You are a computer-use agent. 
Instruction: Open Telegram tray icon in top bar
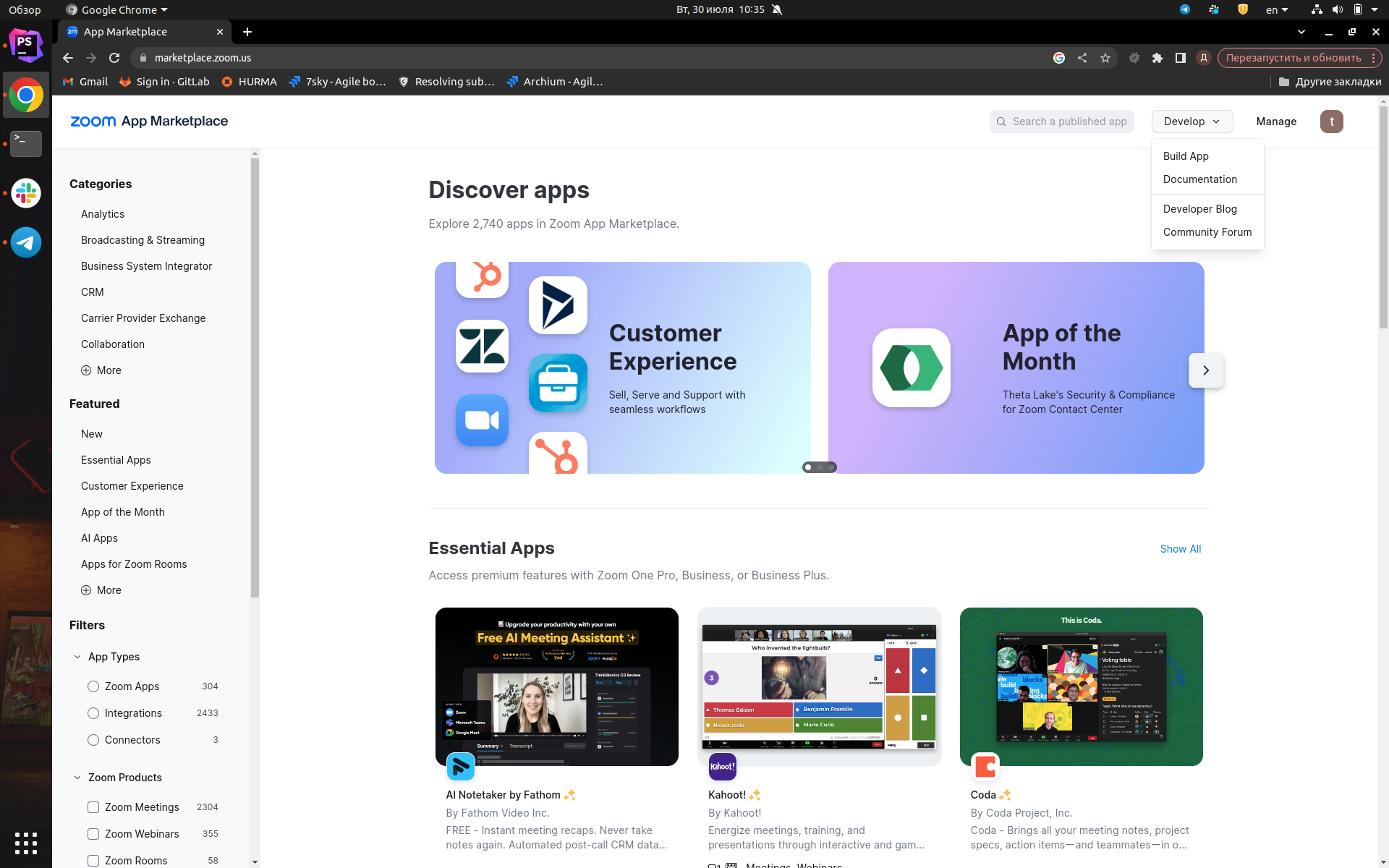[1185, 9]
